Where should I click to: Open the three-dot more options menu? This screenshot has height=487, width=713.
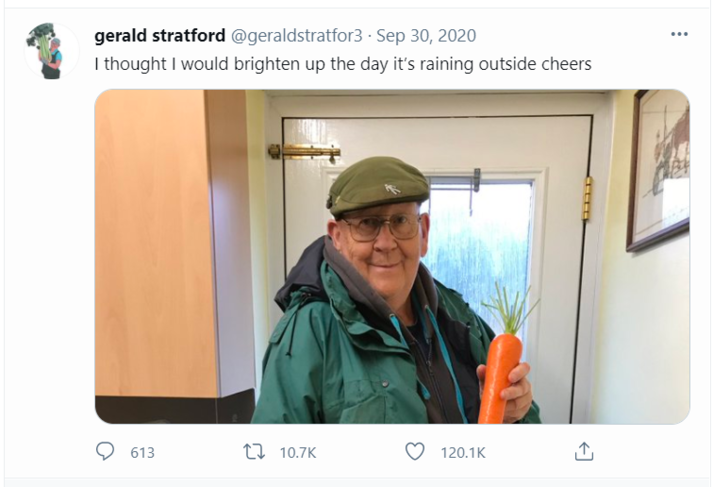[679, 34]
